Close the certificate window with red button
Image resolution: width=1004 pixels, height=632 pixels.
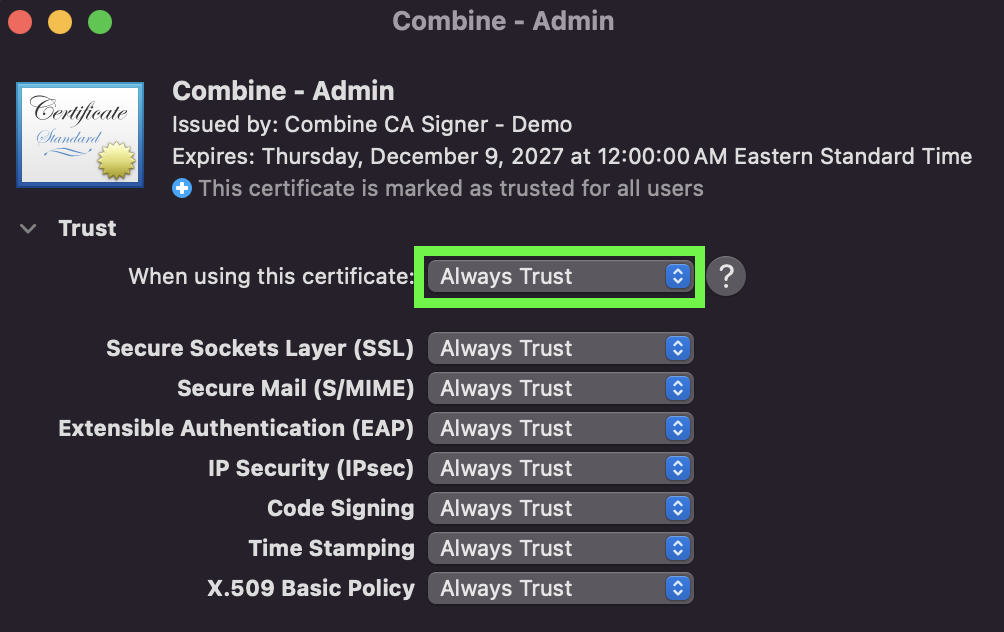click(x=20, y=22)
